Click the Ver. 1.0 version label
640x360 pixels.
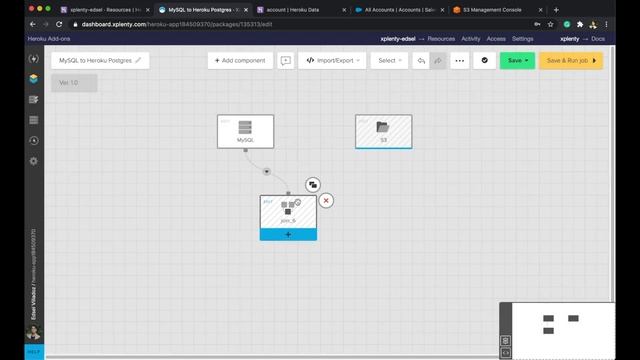click(x=74, y=83)
